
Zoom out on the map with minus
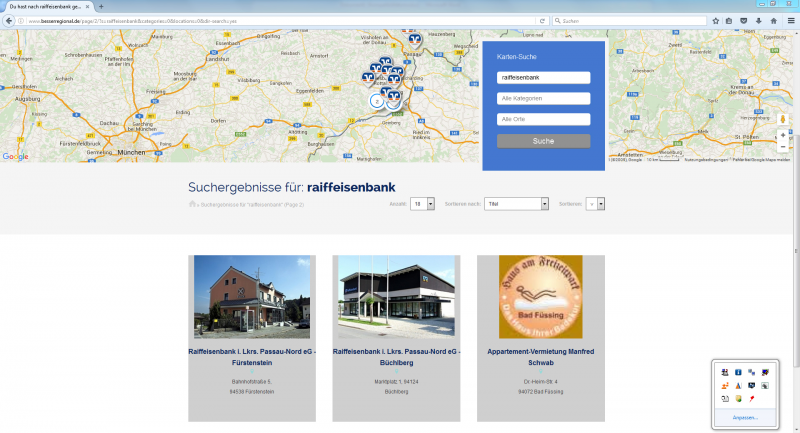tap(782, 147)
